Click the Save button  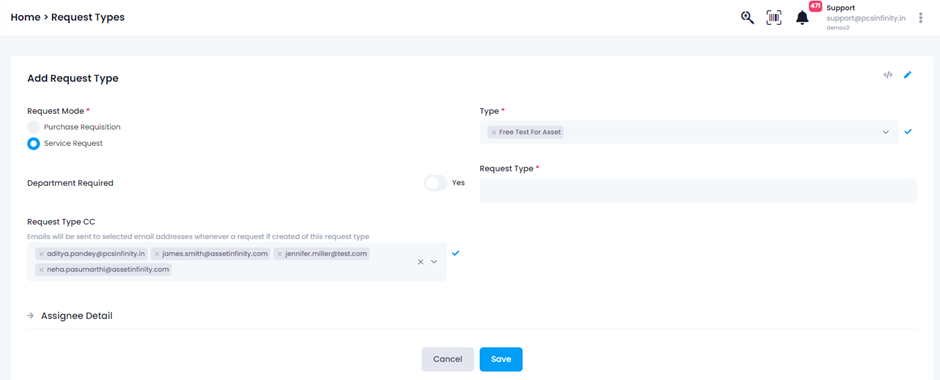[x=501, y=359]
